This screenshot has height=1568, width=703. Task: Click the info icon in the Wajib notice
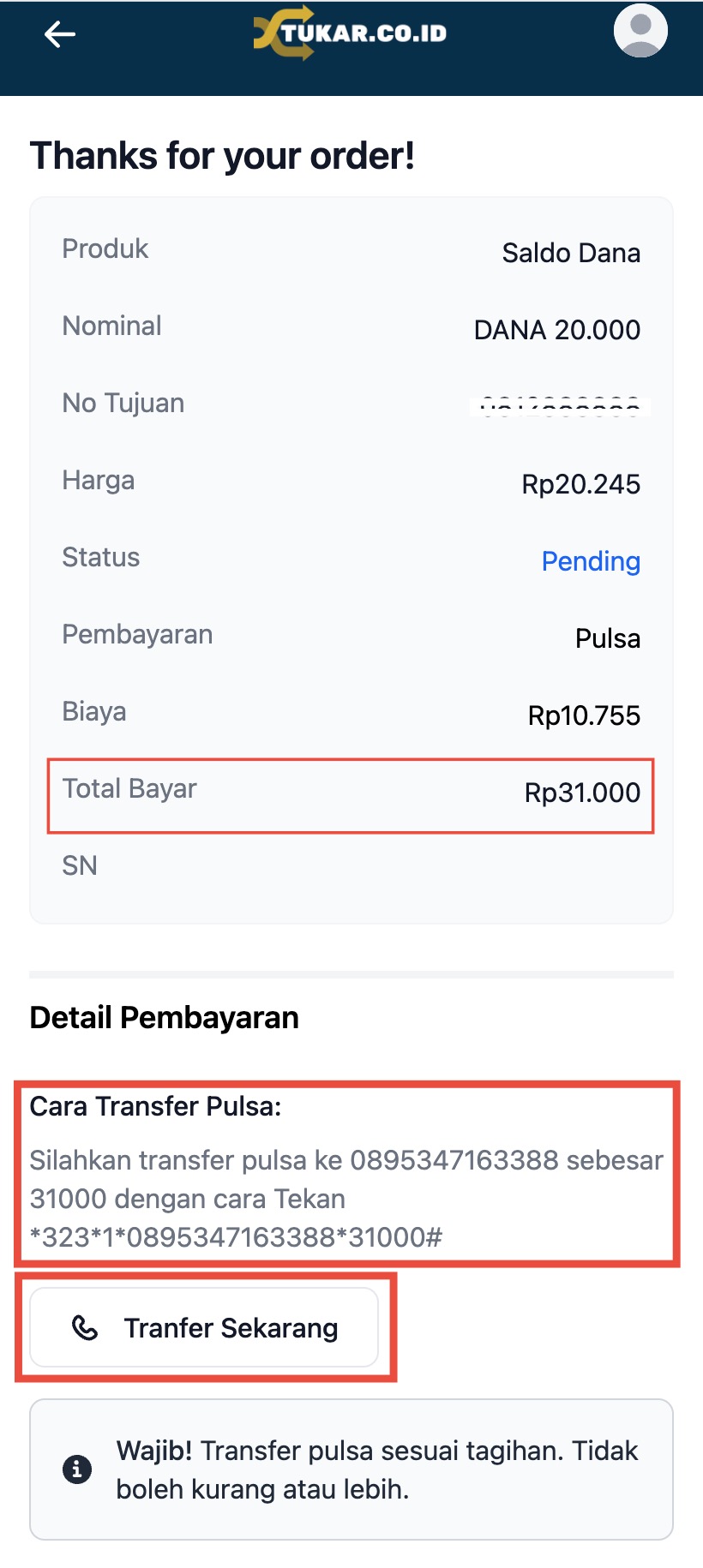point(77,1469)
